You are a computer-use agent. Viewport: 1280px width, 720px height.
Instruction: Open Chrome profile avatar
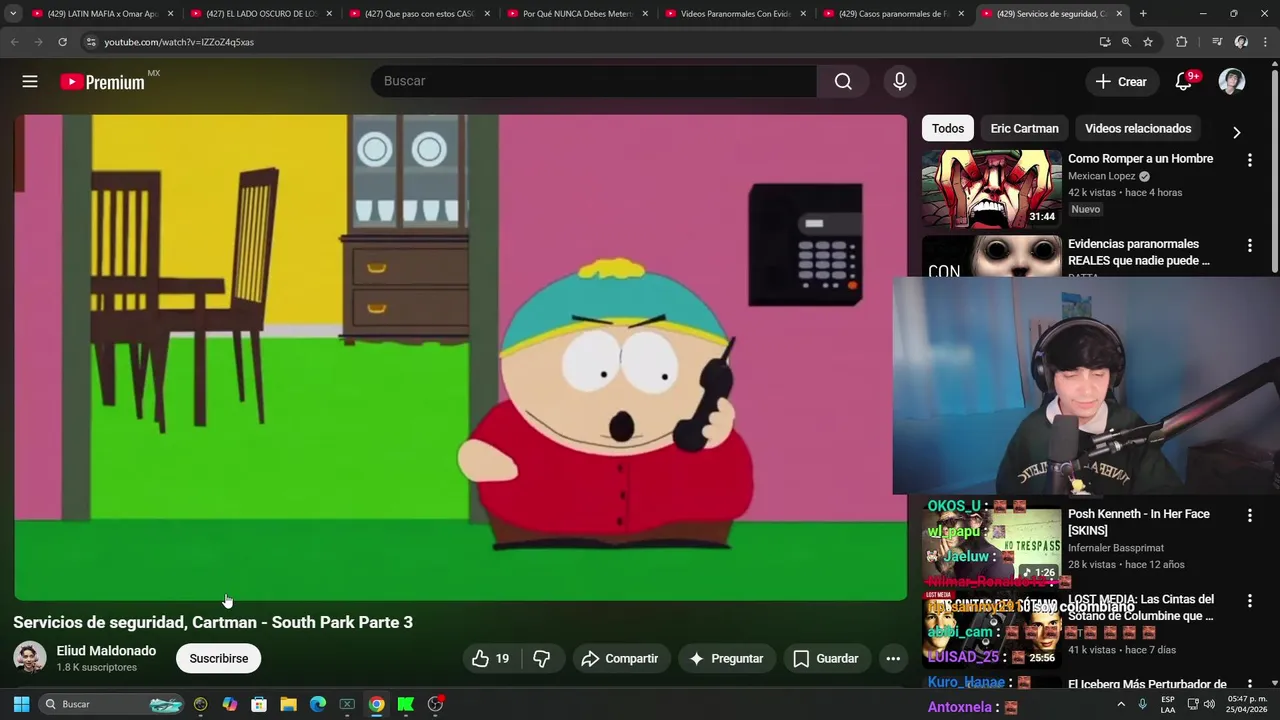point(1241,42)
